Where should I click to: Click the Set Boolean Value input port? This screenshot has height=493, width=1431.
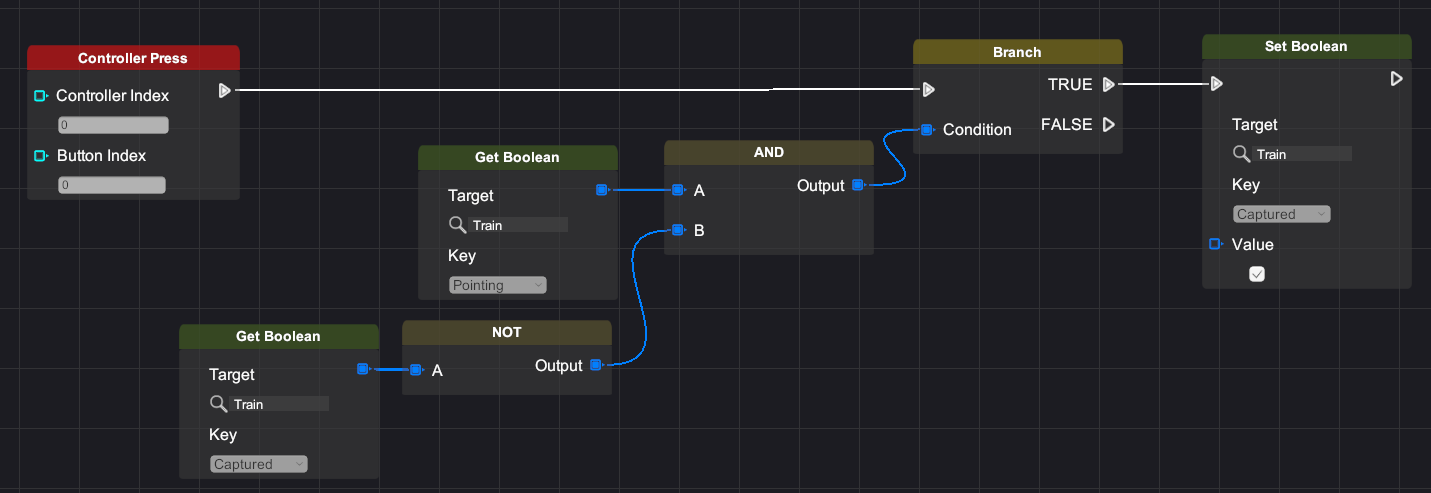[1216, 244]
